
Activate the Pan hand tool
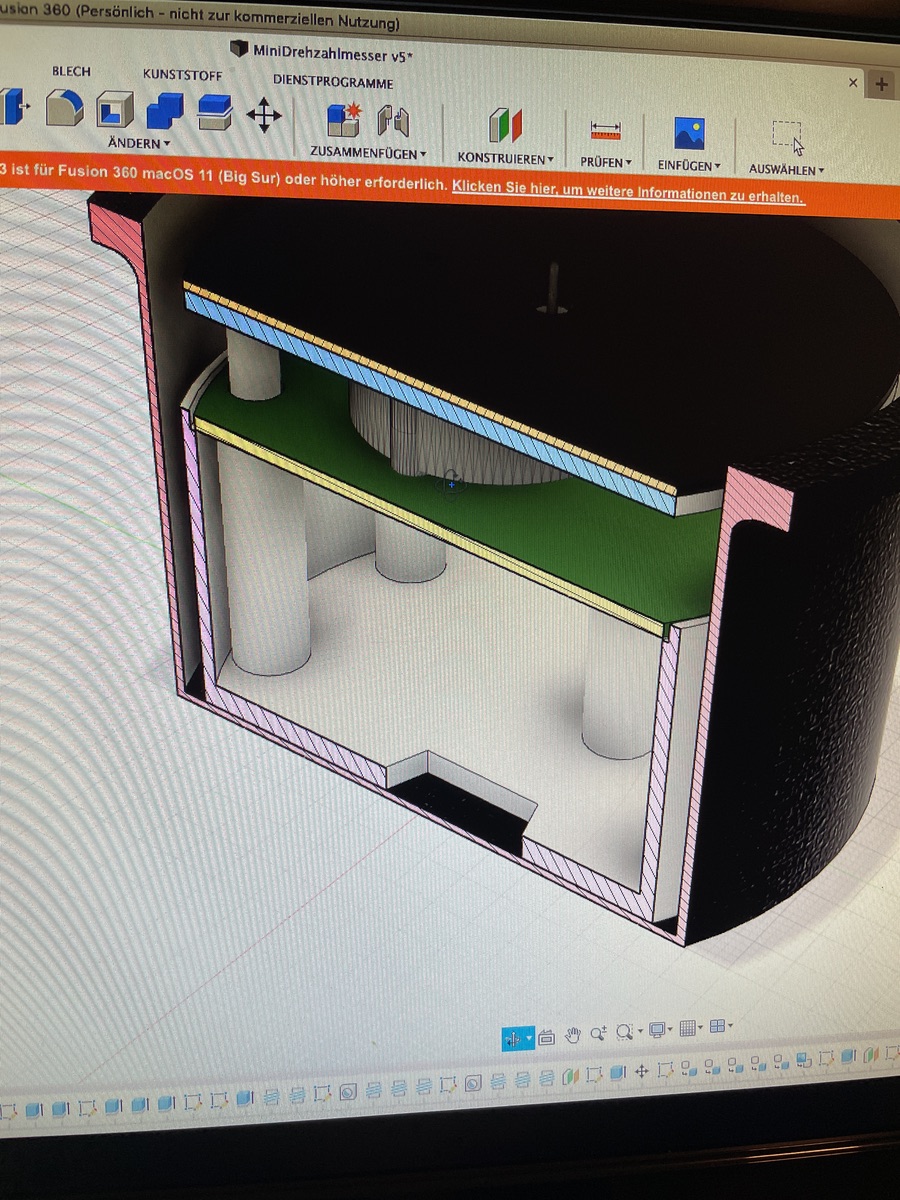[573, 1034]
